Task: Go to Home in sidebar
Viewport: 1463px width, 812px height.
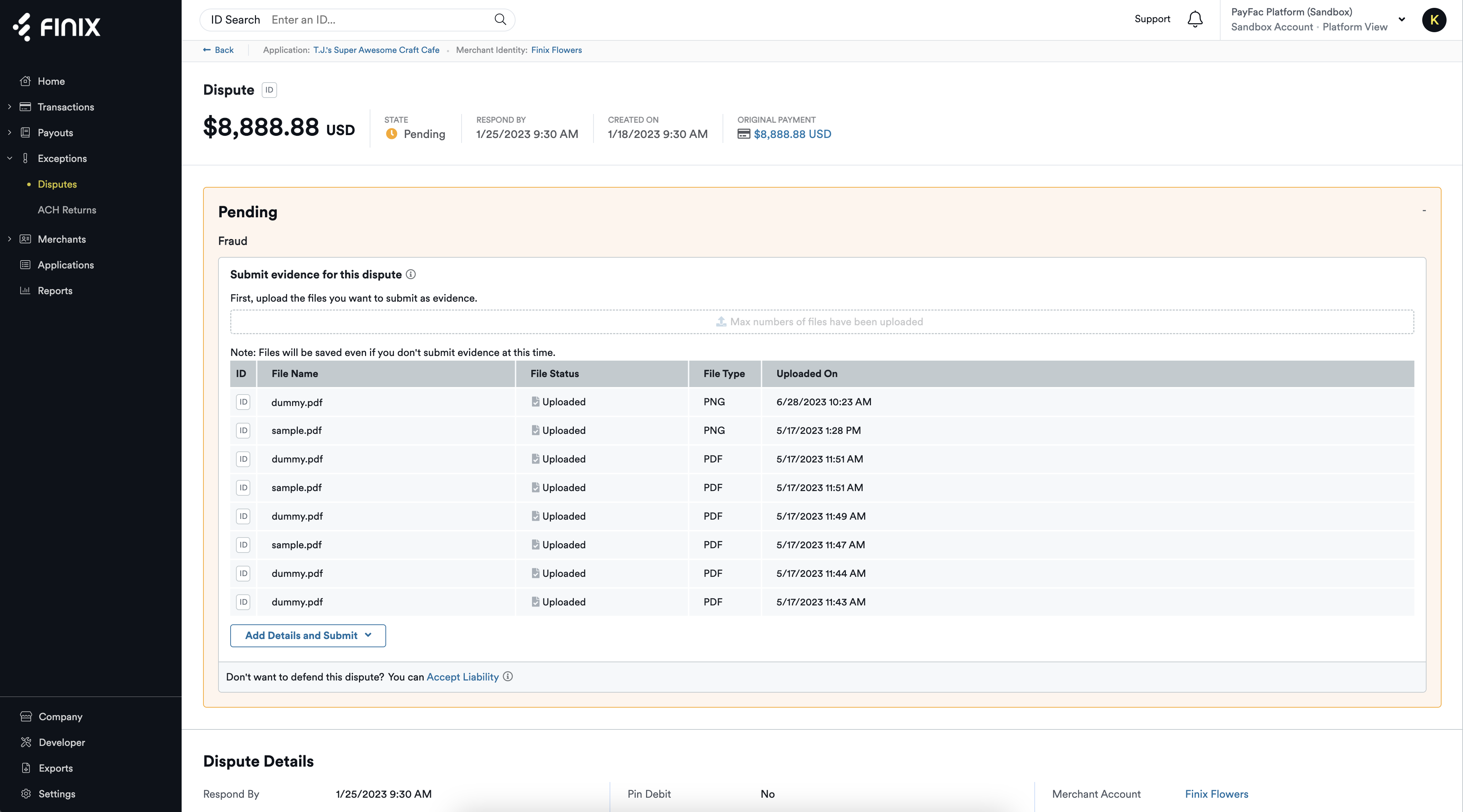Action: coord(51,81)
